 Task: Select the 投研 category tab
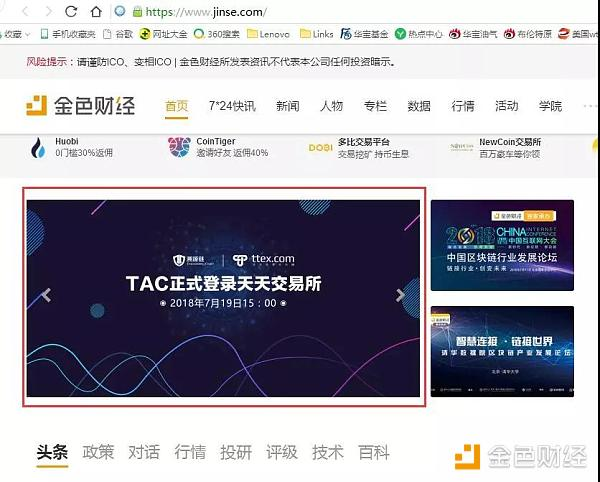pyautogui.click(x=236, y=453)
